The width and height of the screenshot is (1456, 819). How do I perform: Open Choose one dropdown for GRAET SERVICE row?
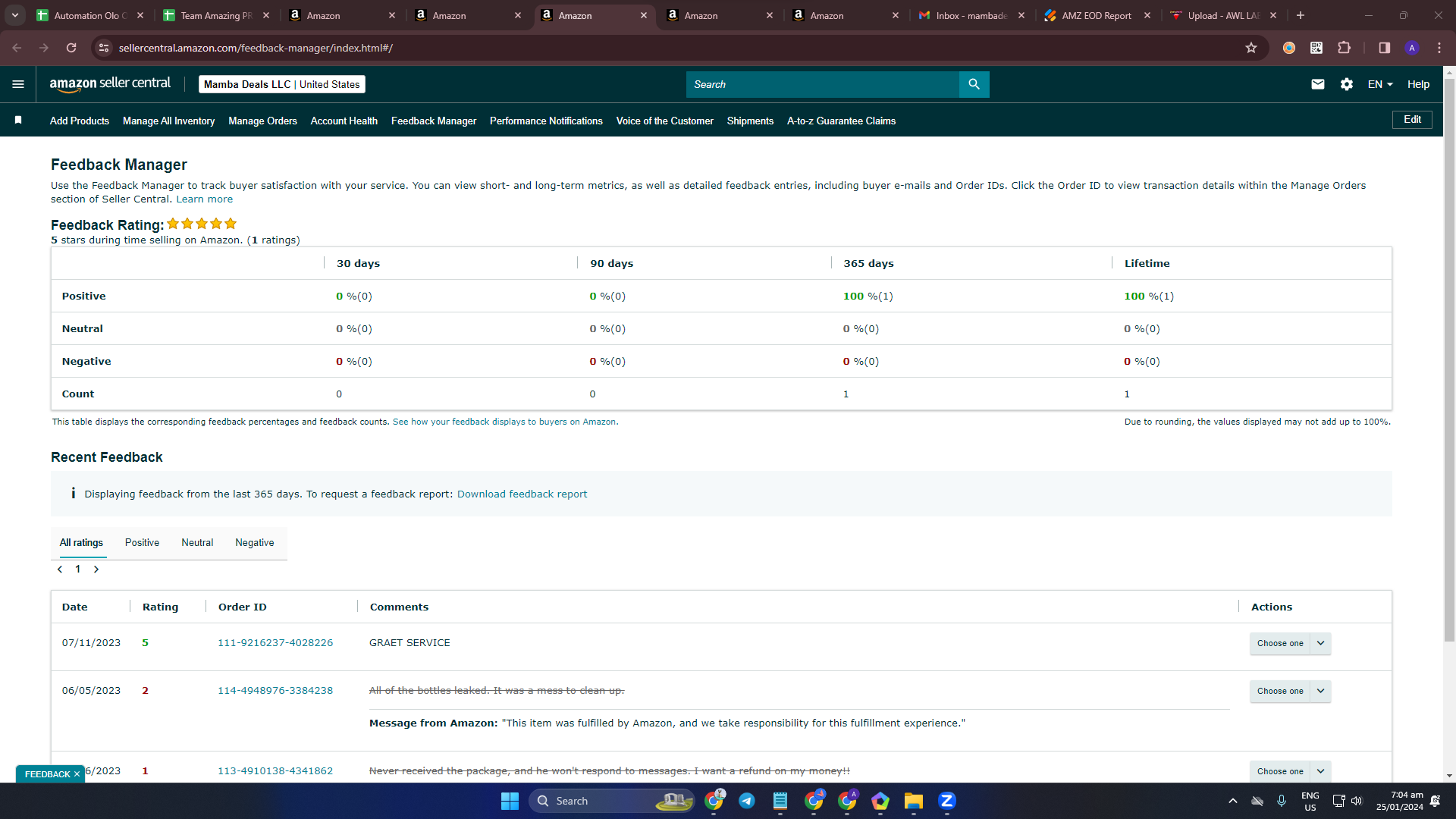click(1290, 643)
